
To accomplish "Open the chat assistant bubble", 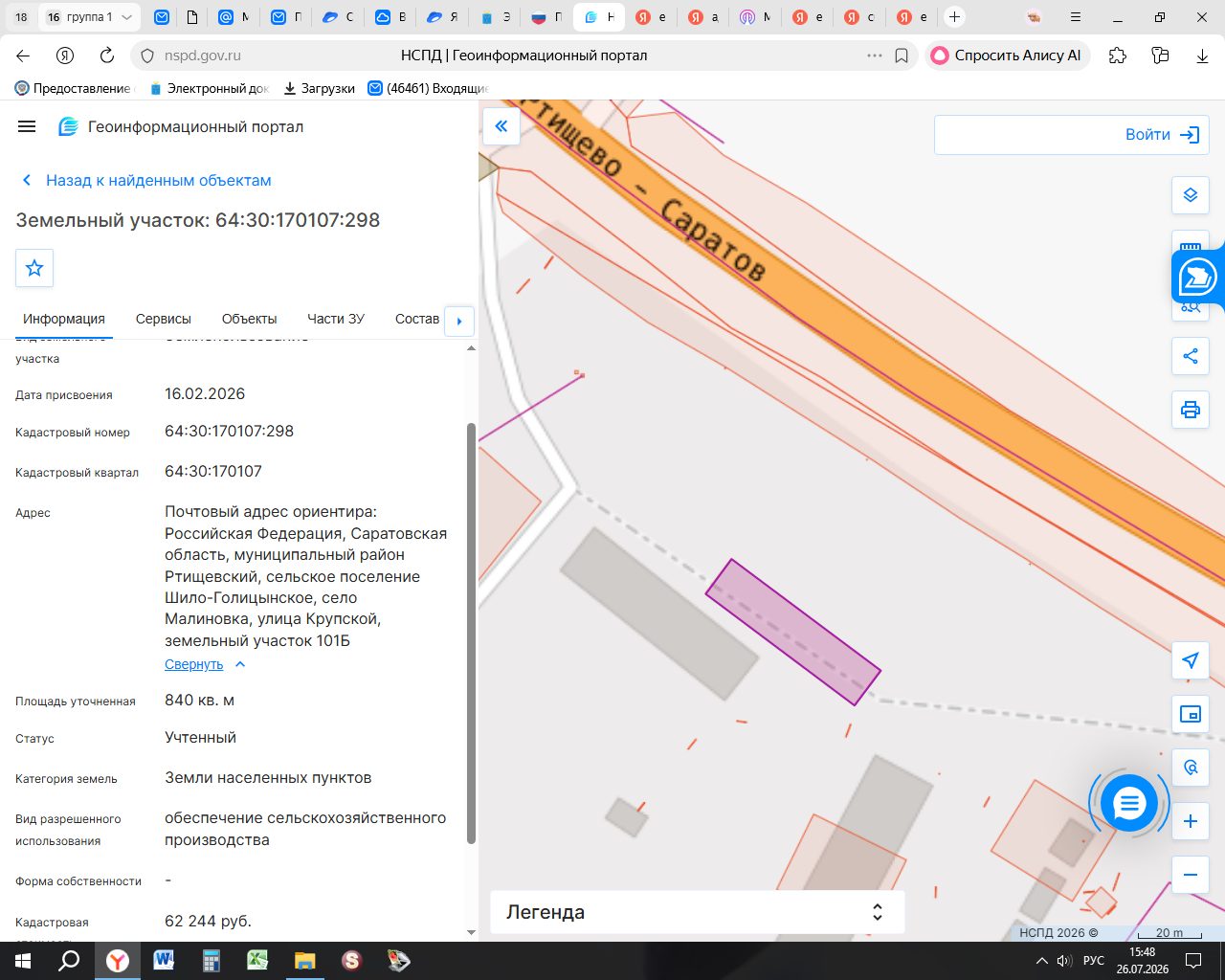I will pyautogui.click(x=1129, y=804).
